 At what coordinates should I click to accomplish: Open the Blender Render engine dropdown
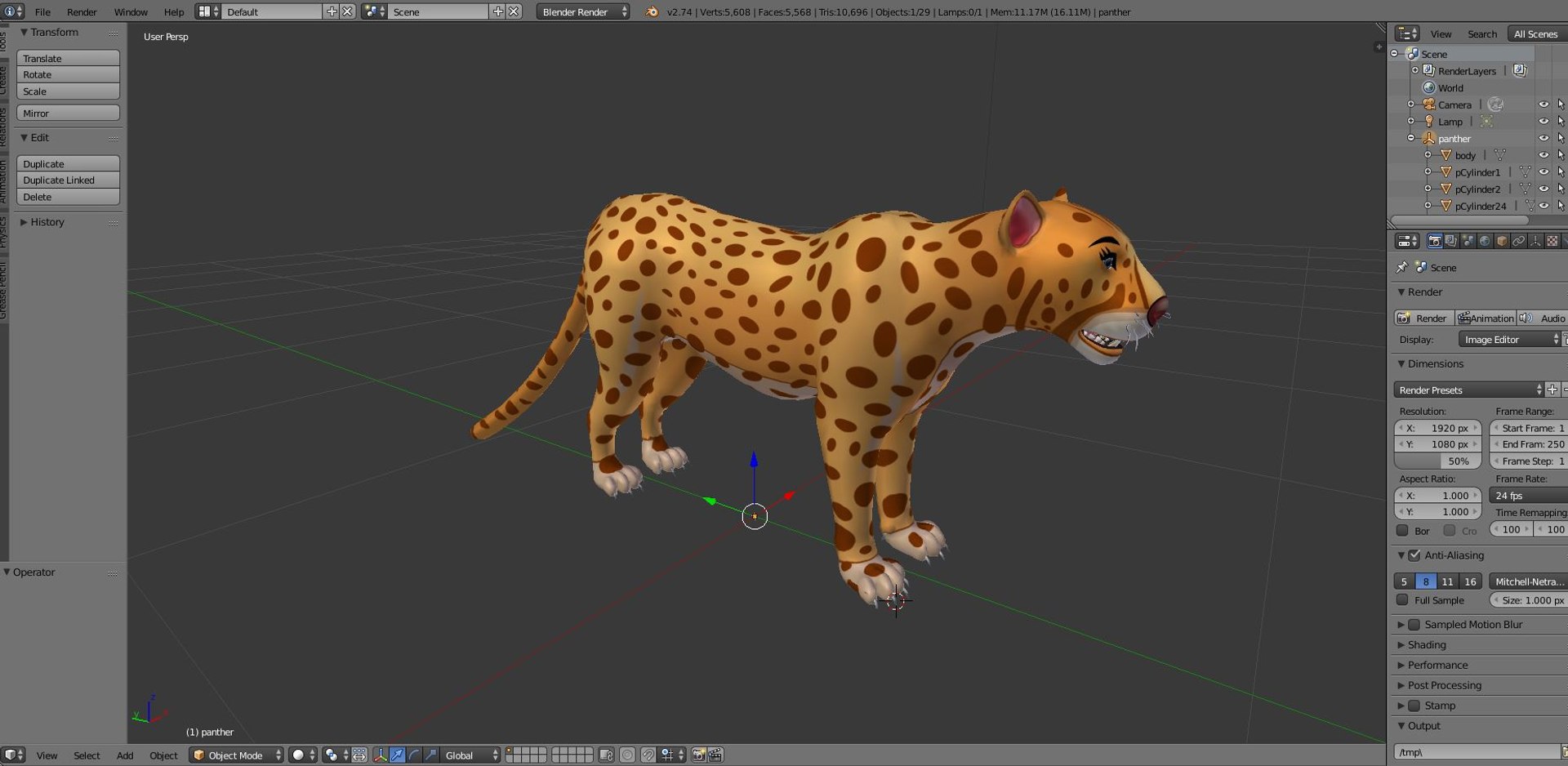[x=583, y=11]
